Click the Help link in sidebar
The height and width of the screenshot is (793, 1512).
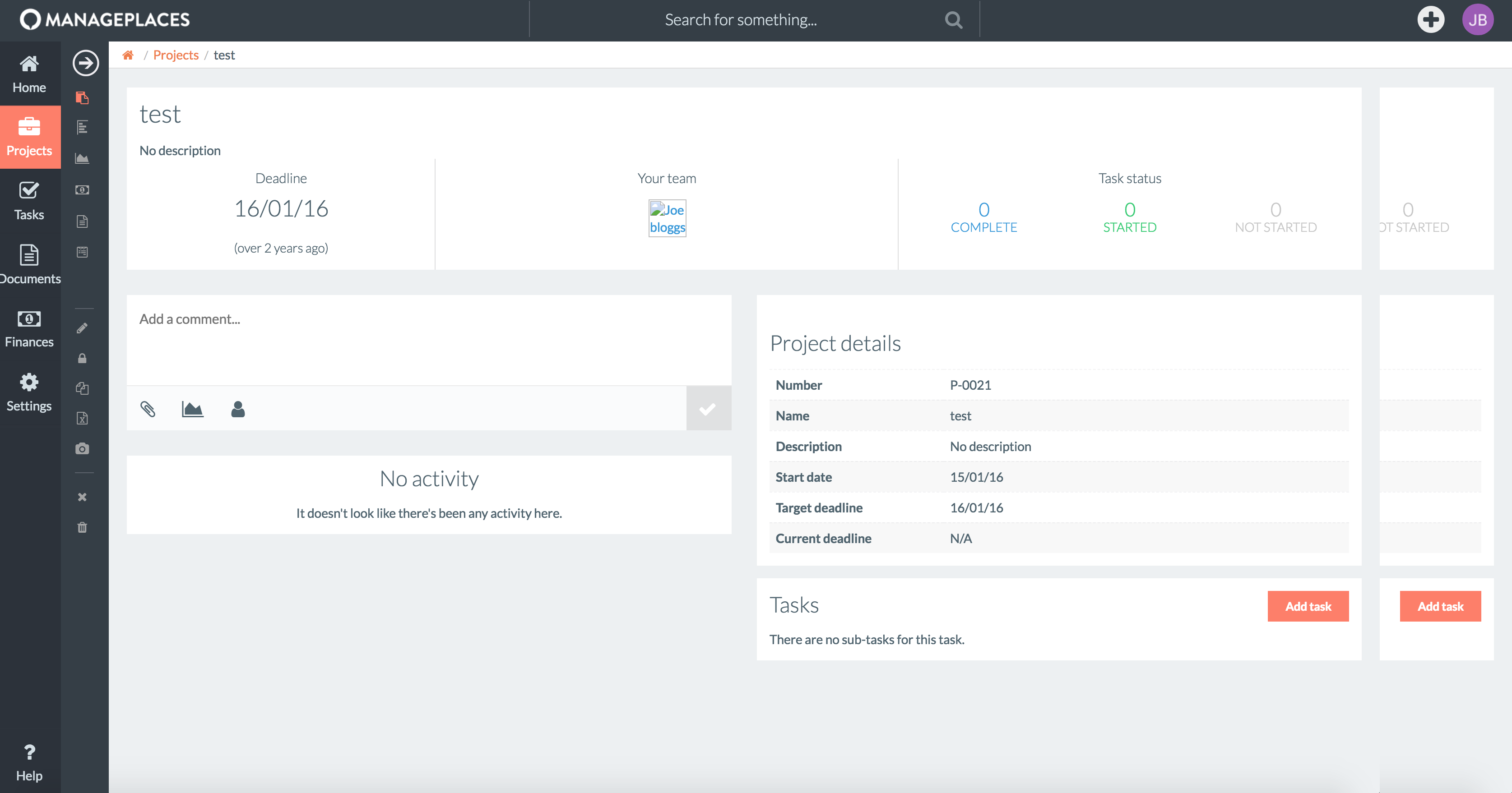pos(29,763)
